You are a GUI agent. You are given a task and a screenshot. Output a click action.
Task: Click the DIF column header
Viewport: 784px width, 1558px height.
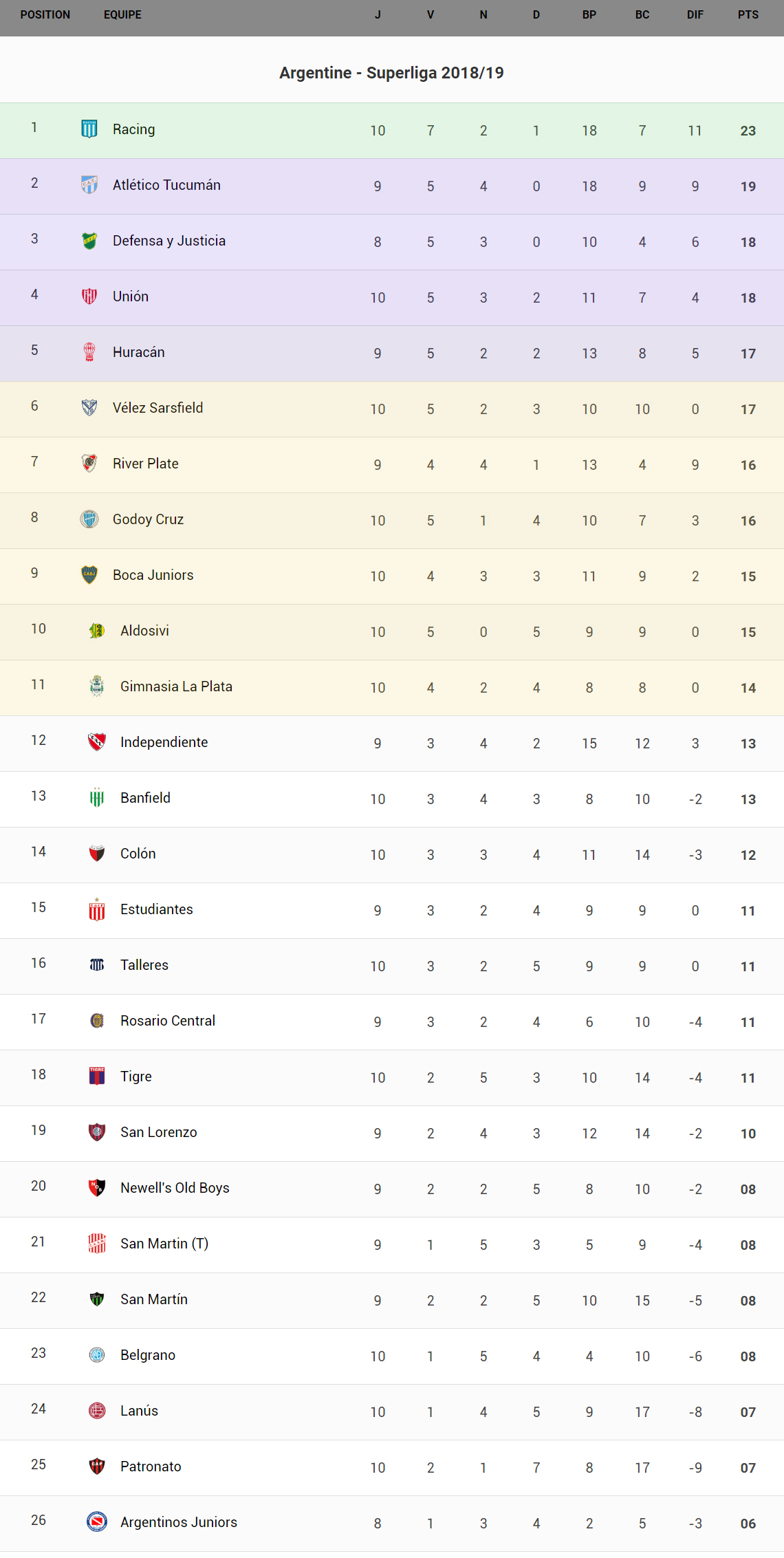(695, 14)
